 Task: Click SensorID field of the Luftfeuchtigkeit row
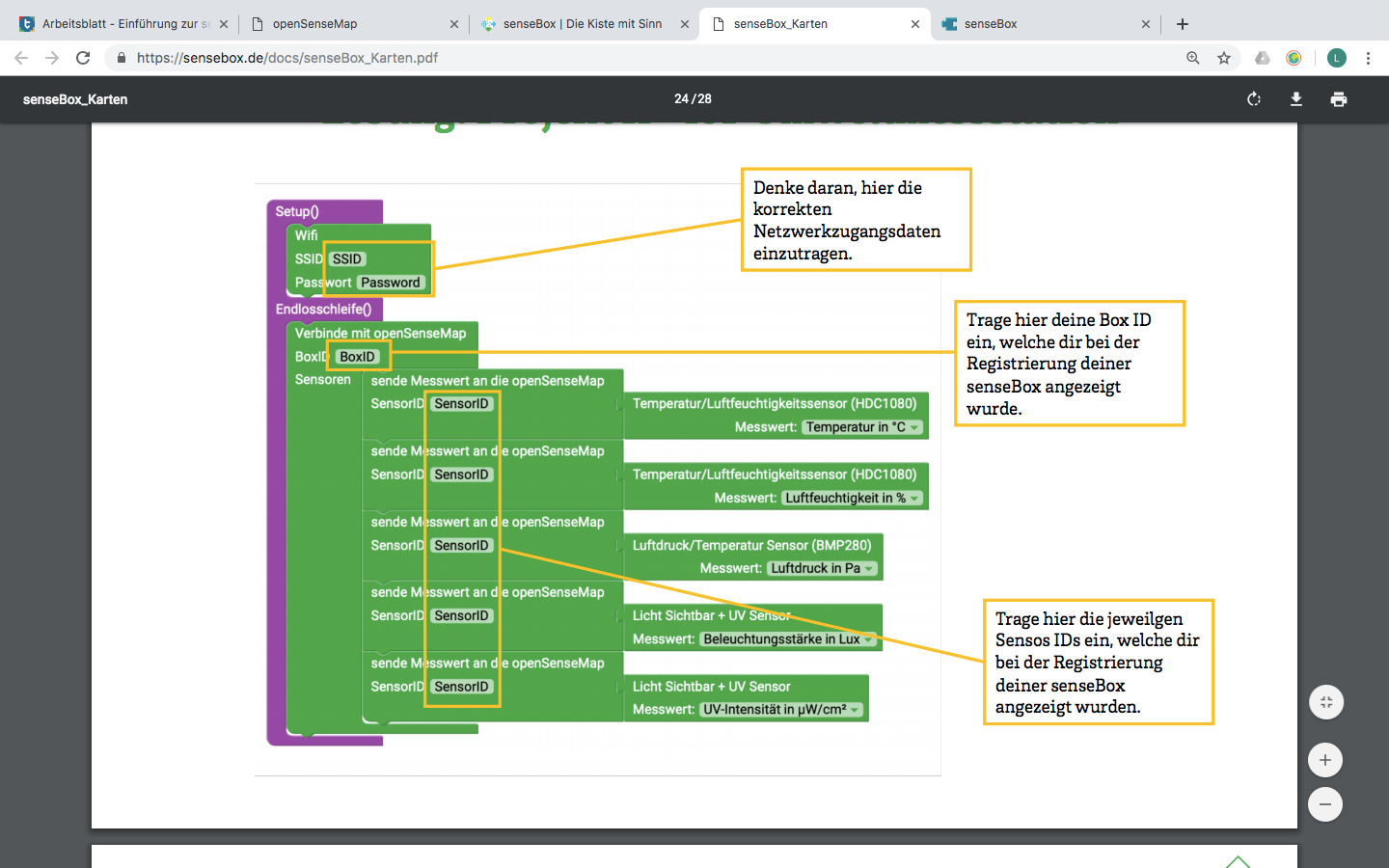(462, 475)
